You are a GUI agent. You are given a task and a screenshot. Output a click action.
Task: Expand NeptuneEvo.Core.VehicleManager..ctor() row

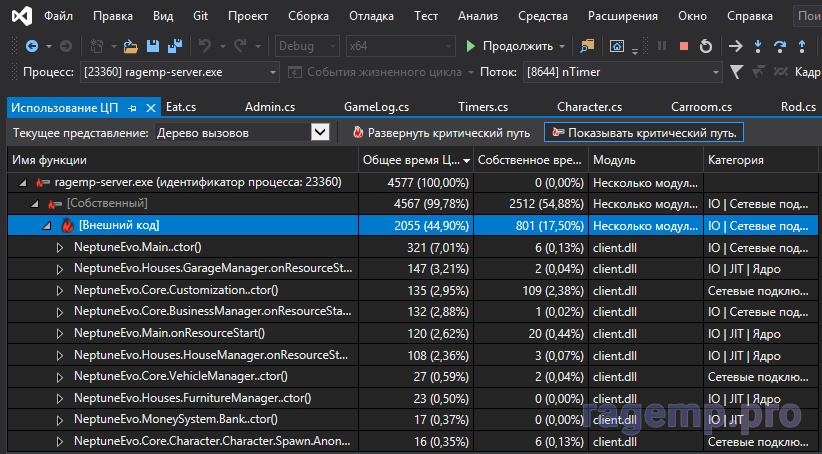coord(59,377)
